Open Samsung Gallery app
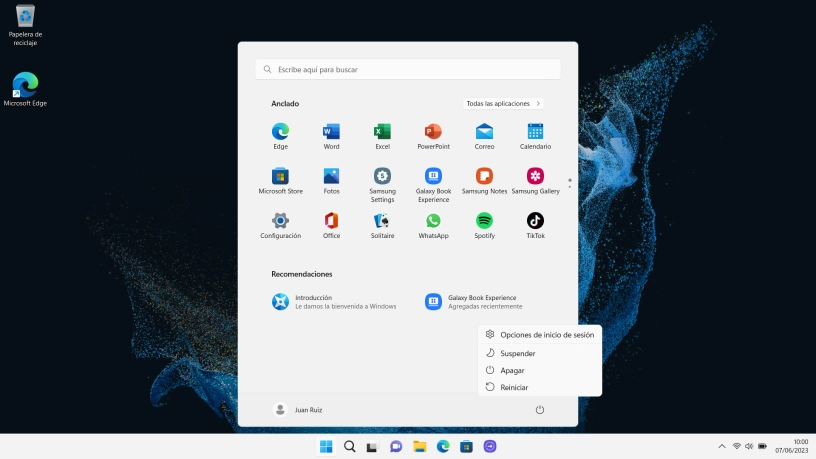This screenshot has height=459, width=816. [x=535, y=181]
